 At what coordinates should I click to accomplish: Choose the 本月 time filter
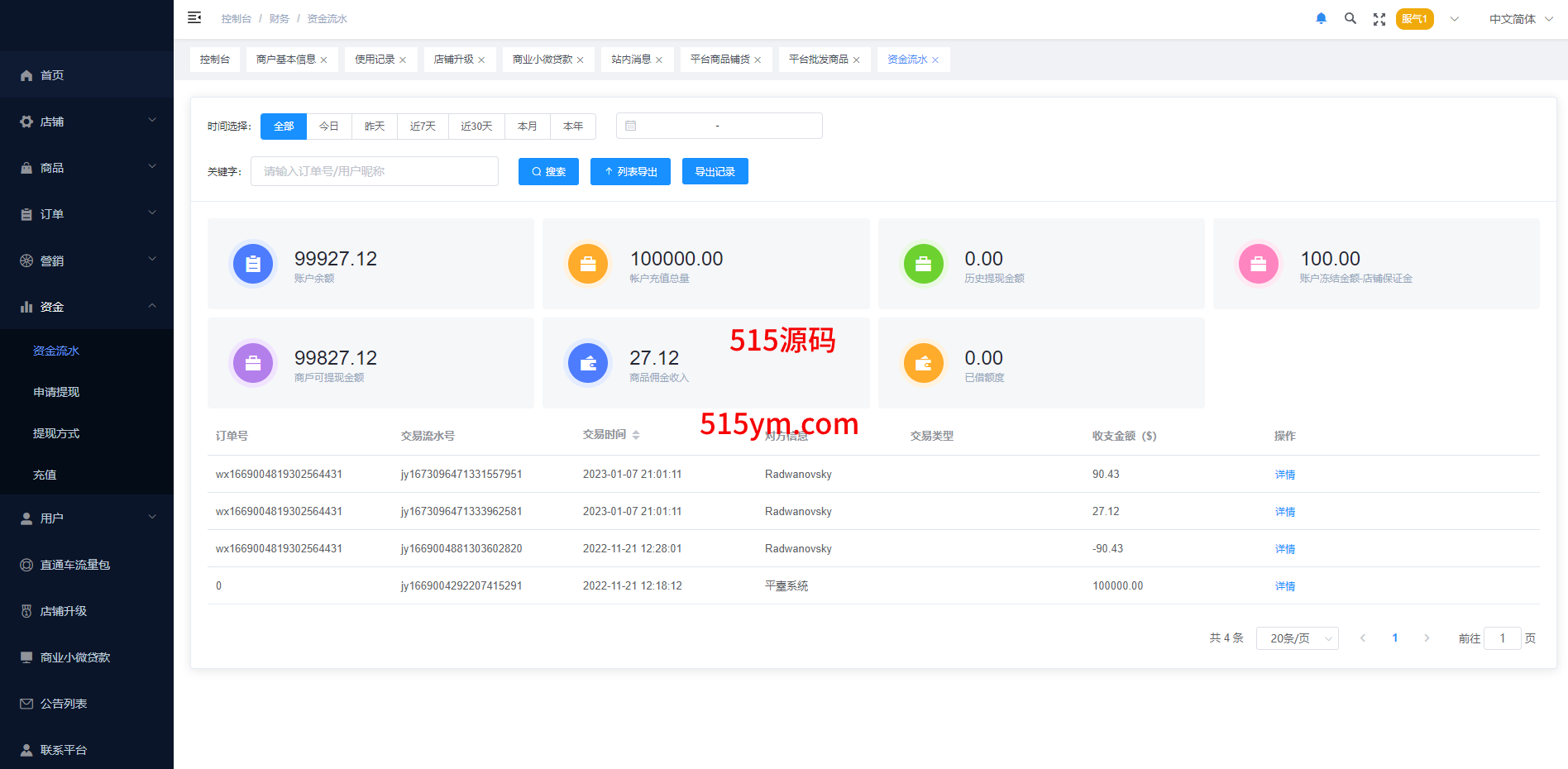(x=527, y=126)
